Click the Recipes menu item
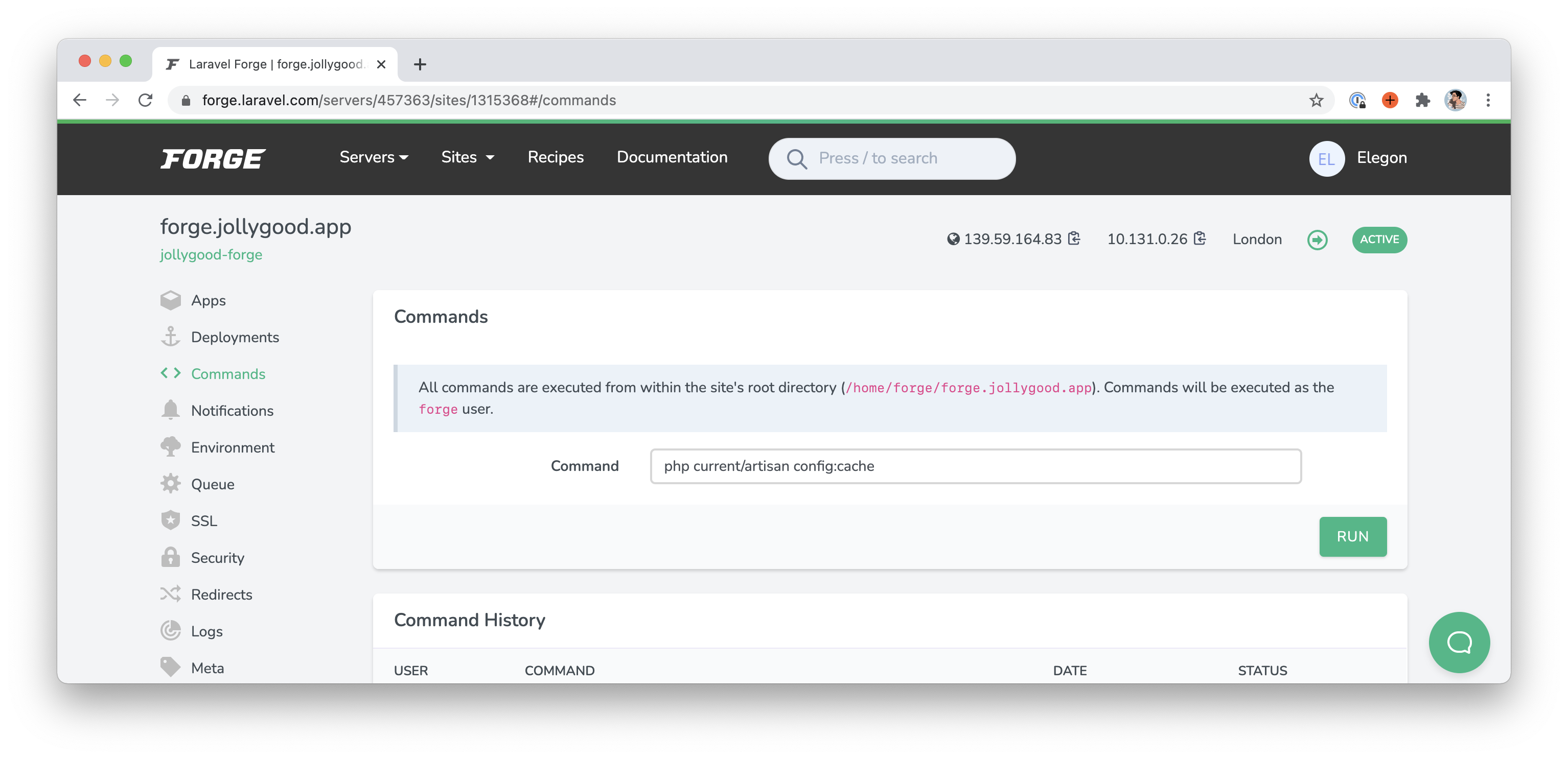Screen dimensions: 1568x759 [555, 157]
